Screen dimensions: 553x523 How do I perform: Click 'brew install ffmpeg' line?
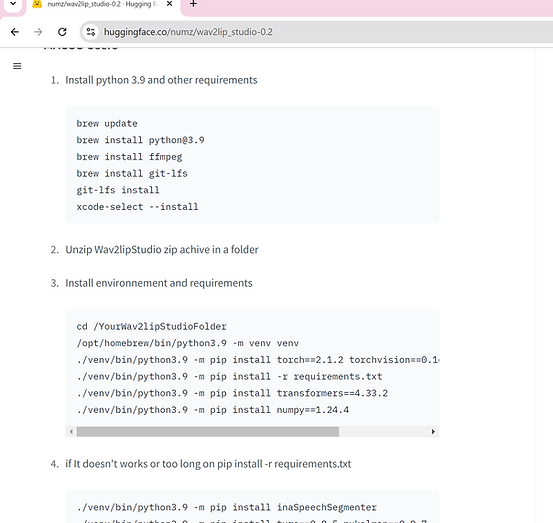coord(129,157)
